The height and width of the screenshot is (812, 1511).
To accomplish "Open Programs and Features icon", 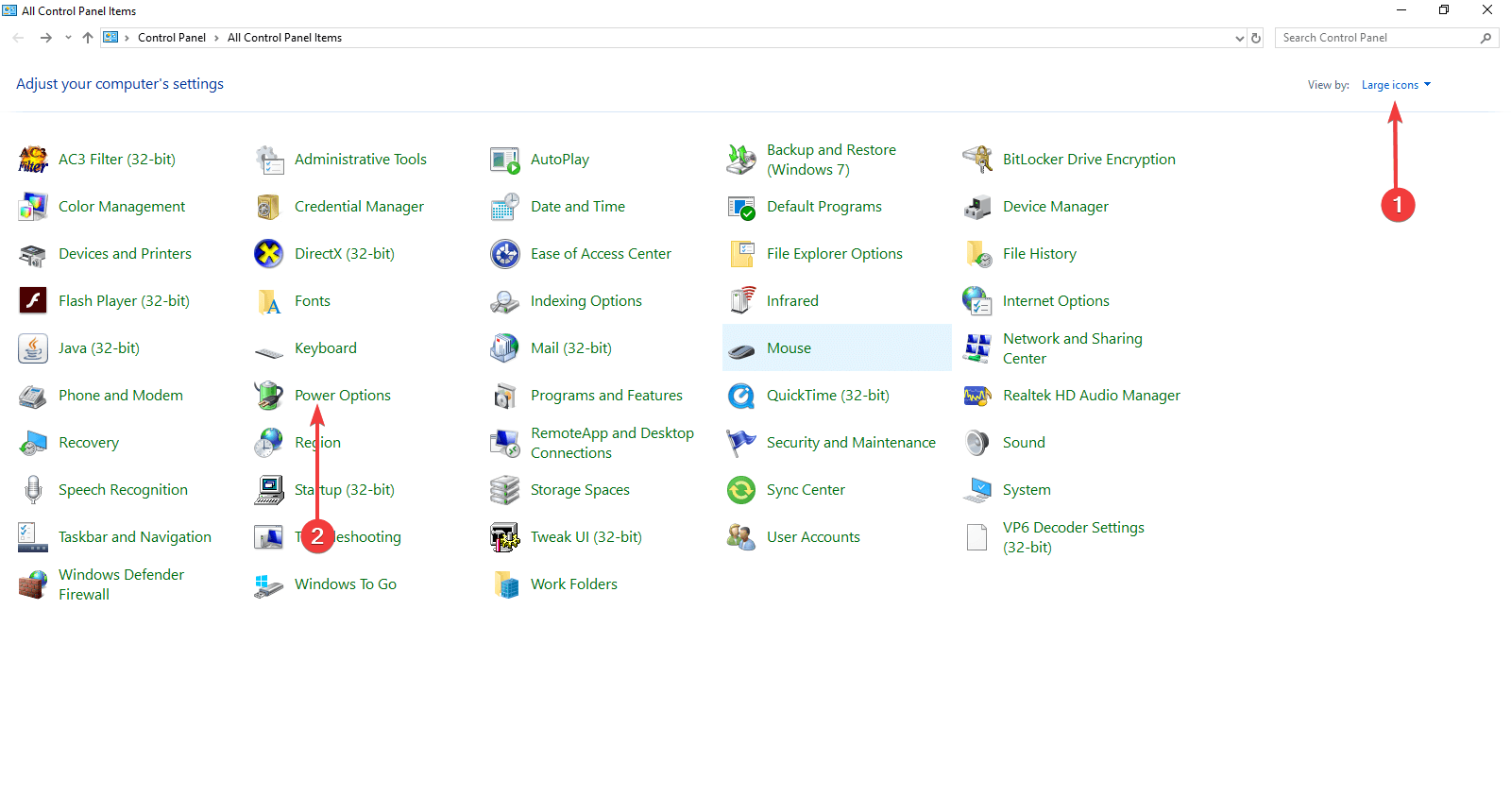I will pos(505,396).
